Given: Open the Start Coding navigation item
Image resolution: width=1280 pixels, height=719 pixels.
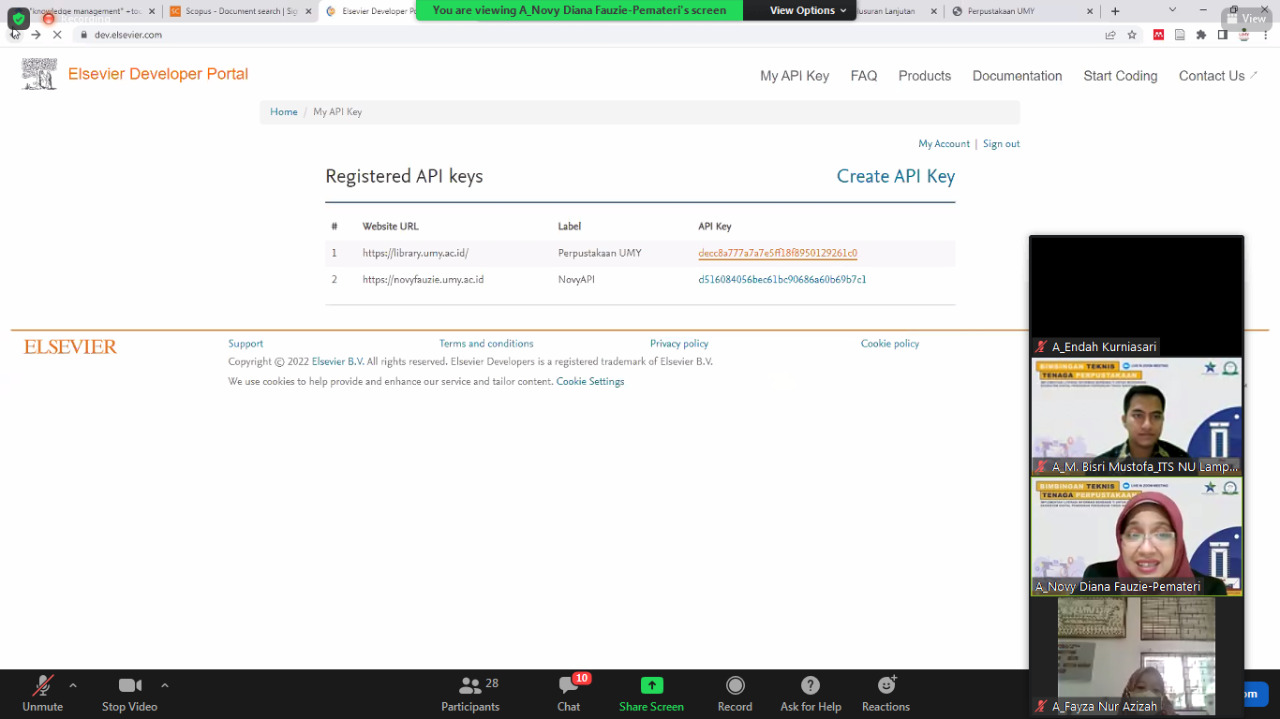Looking at the screenshot, I should [1120, 76].
